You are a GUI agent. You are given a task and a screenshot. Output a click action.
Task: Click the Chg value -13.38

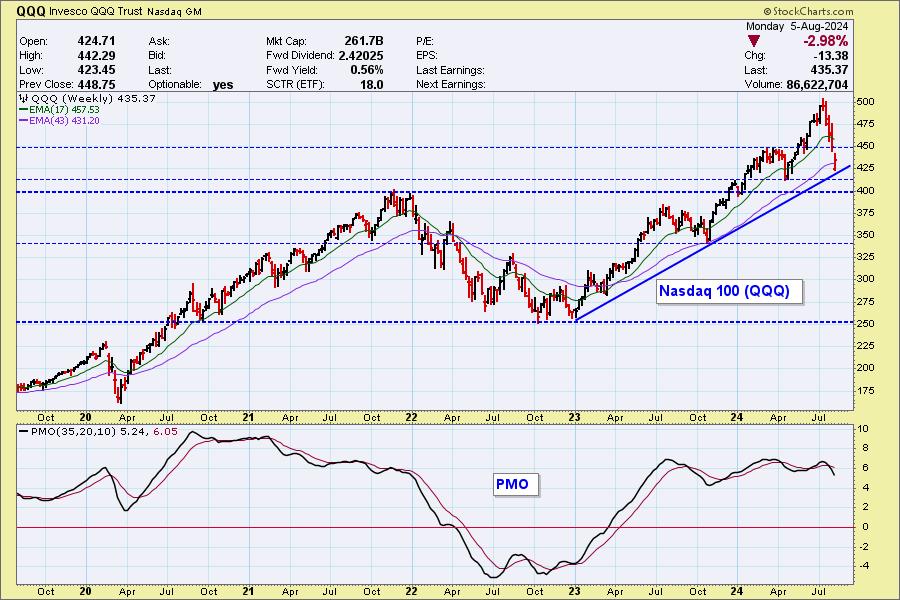point(830,55)
